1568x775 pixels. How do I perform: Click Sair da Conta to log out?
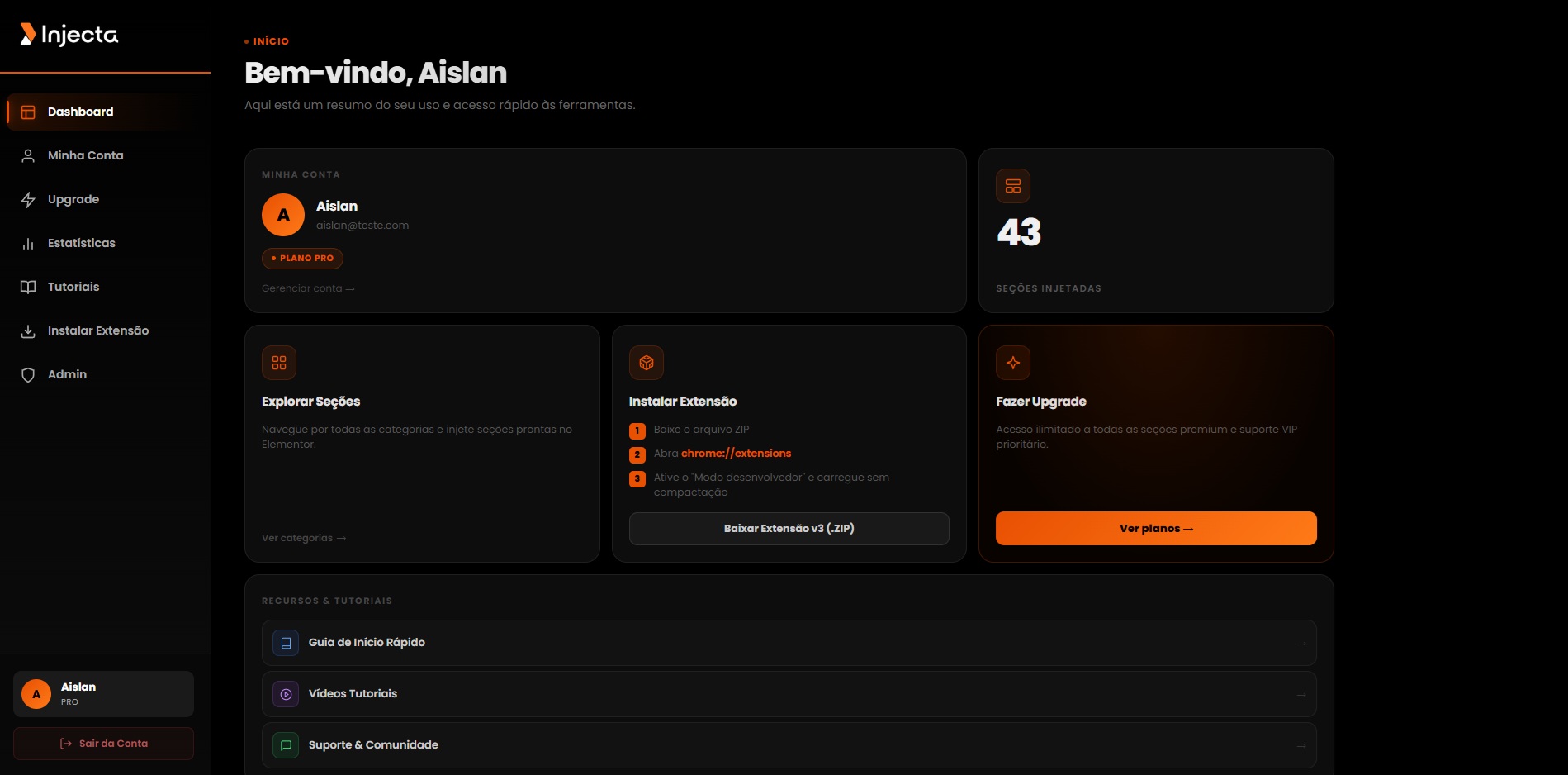point(103,743)
